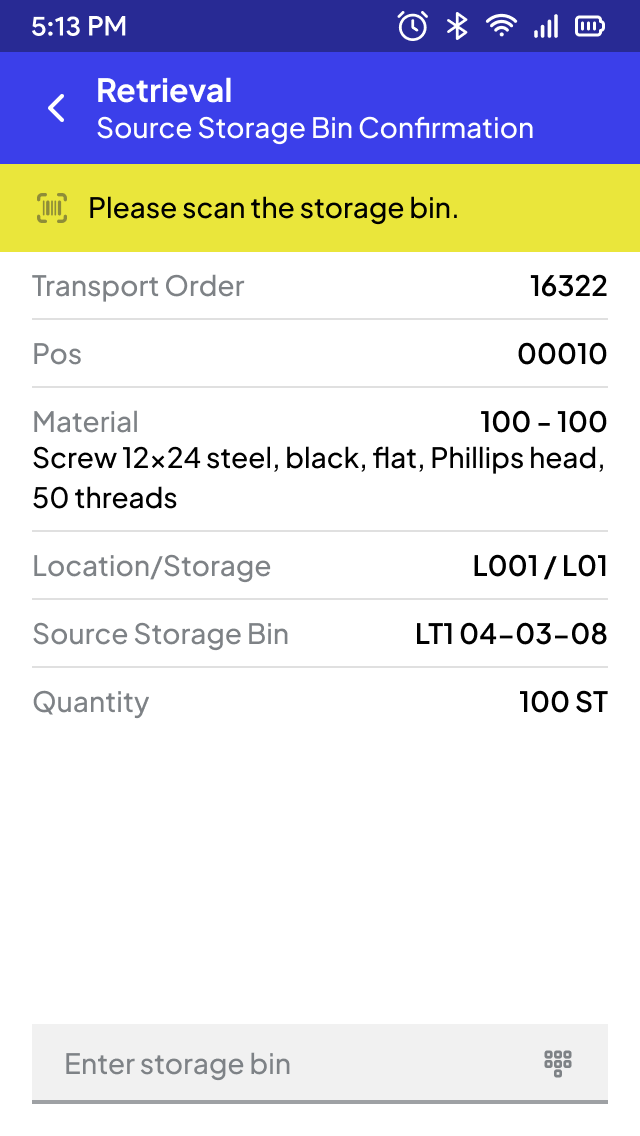The image size is (640, 1136).
Task: Tap the barcode scan icon
Action: tap(52, 208)
